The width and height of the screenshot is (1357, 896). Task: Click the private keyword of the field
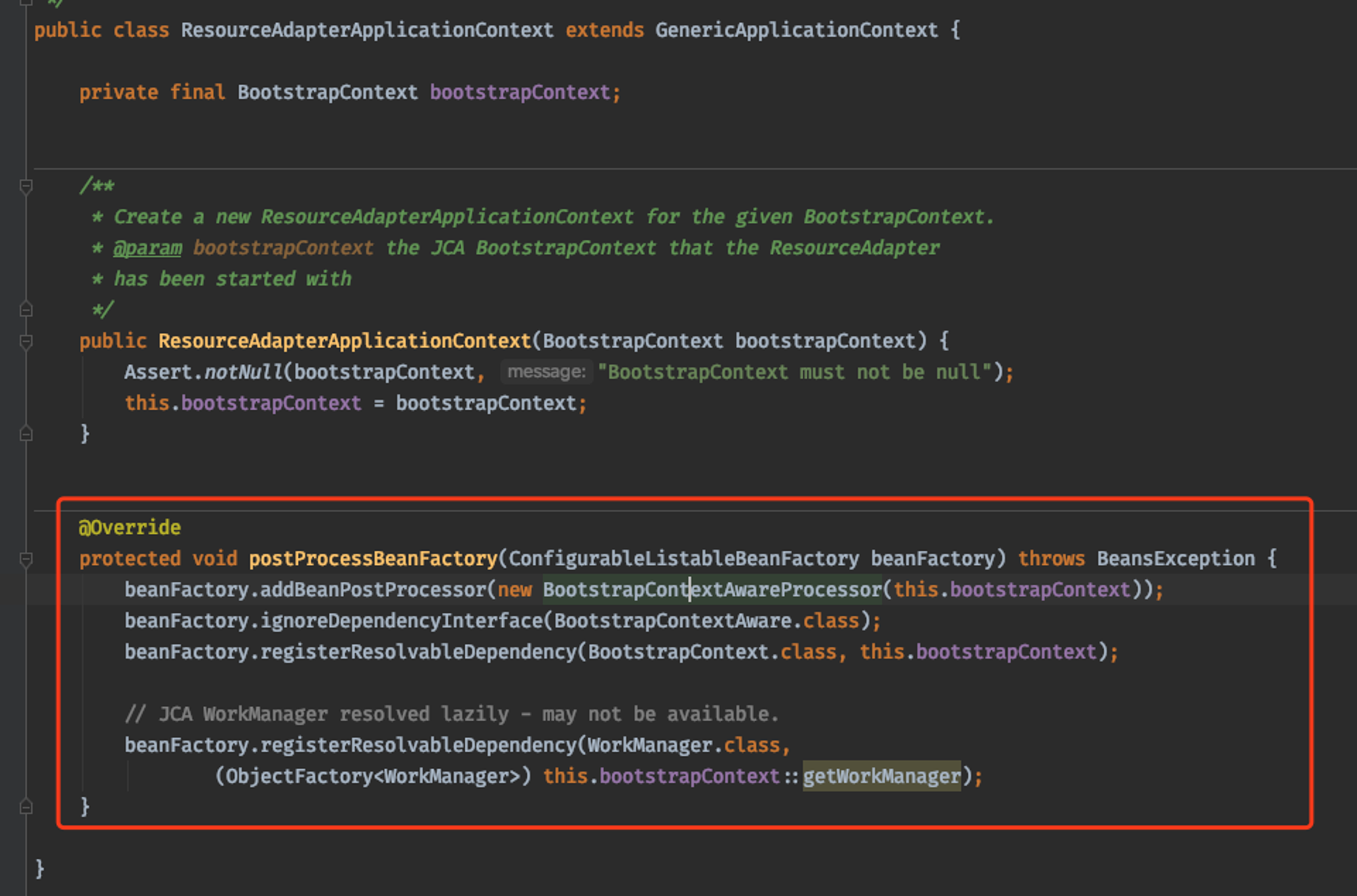point(119,92)
